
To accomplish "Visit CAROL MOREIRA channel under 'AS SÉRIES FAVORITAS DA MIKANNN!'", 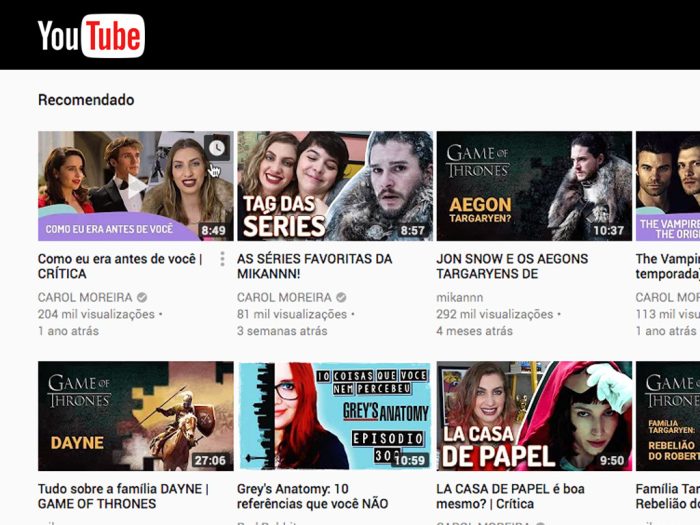I will point(284,297).
